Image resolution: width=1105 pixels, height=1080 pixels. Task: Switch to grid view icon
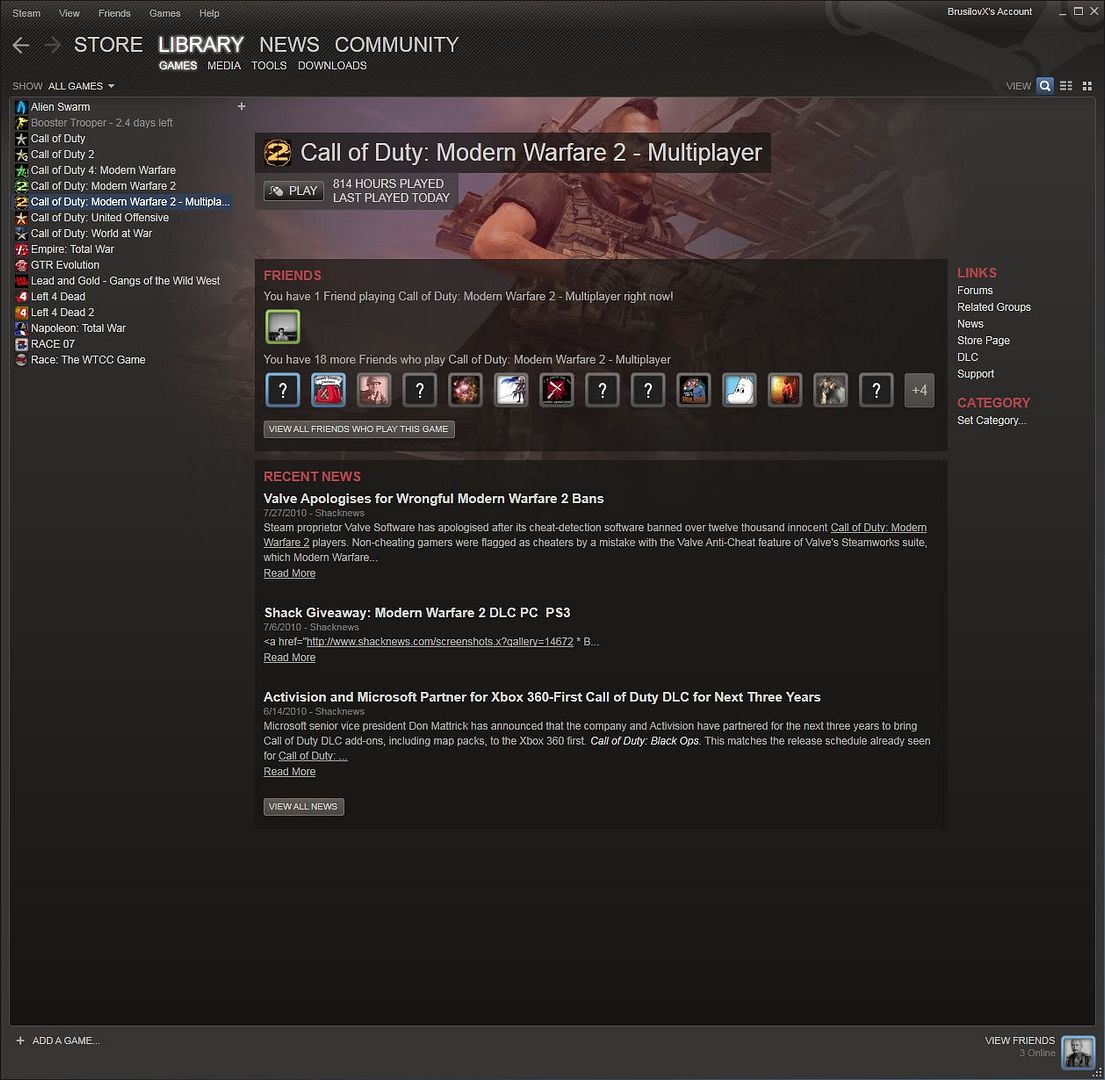[1087, 86]
